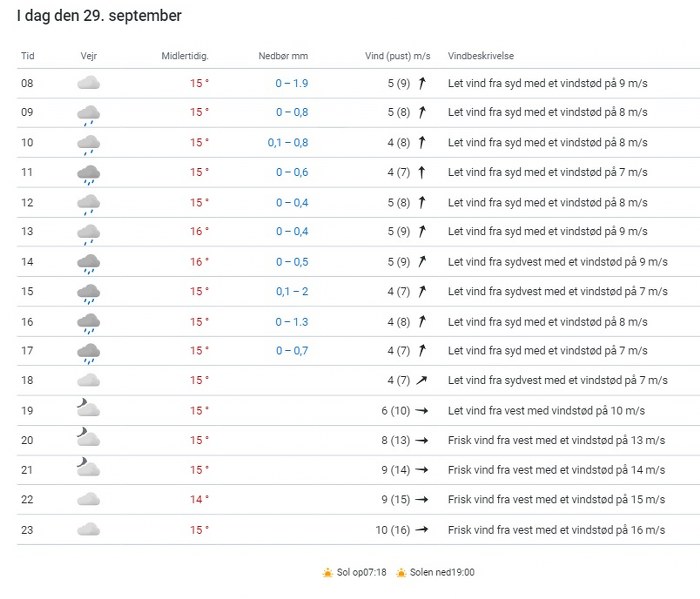This screenshot has width=700, height=599.
Task: Click the south wind arrow at 10
Action: coord(421,142)
